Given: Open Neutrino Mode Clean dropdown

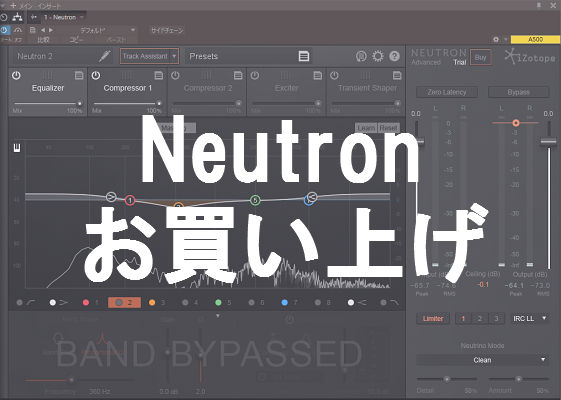Looking at the screenshot, I should [x=482, y=360].
